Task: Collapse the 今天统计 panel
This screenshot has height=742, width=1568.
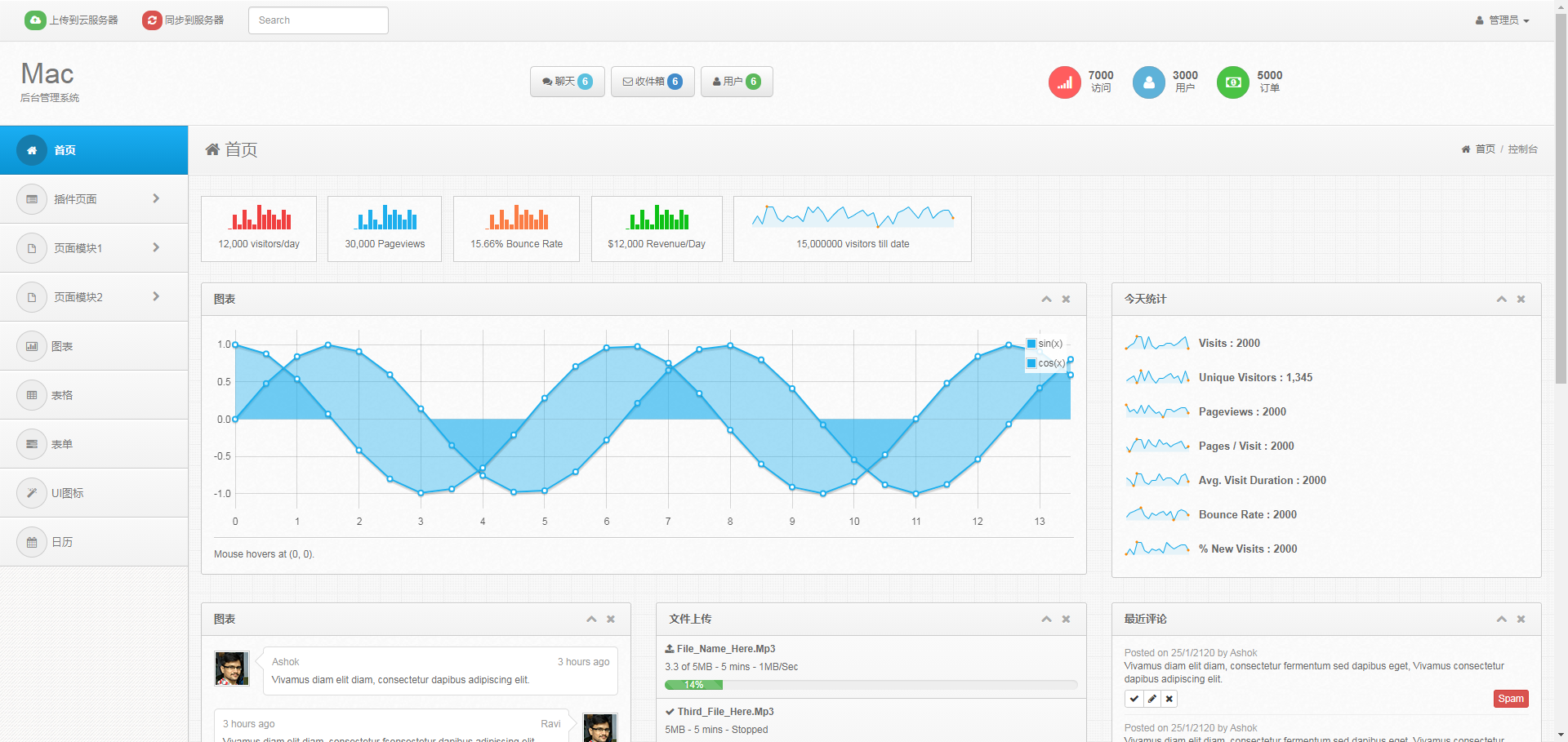Action: (x=1501, y=300)
